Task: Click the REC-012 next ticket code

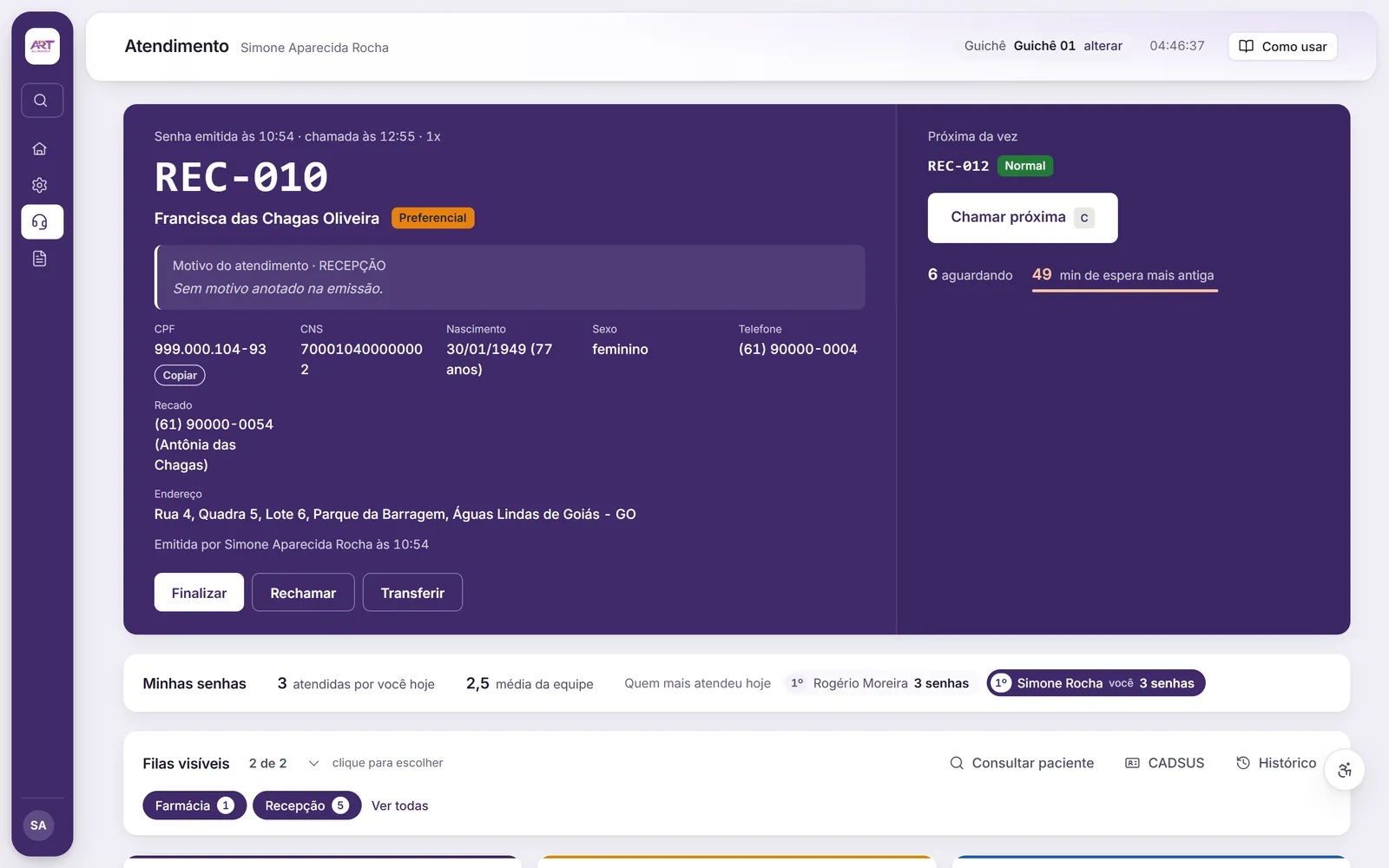Action: 958,166
